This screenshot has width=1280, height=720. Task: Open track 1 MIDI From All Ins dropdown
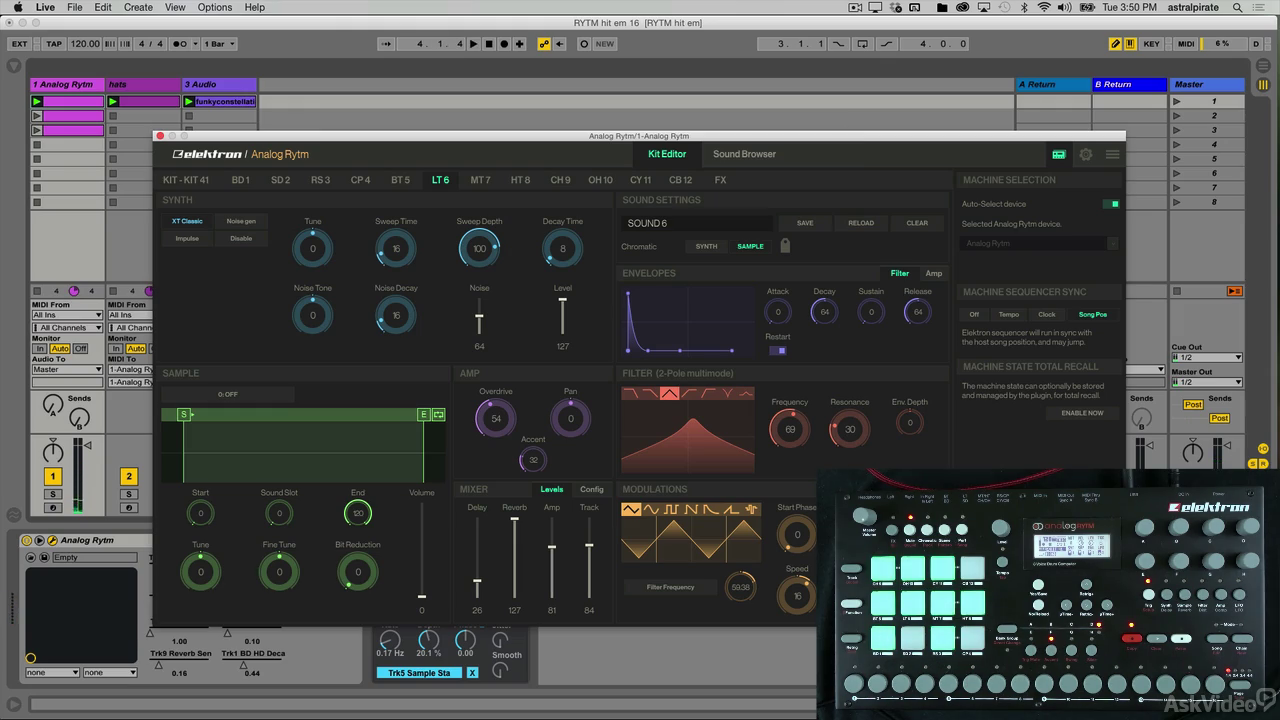point(67,315)
